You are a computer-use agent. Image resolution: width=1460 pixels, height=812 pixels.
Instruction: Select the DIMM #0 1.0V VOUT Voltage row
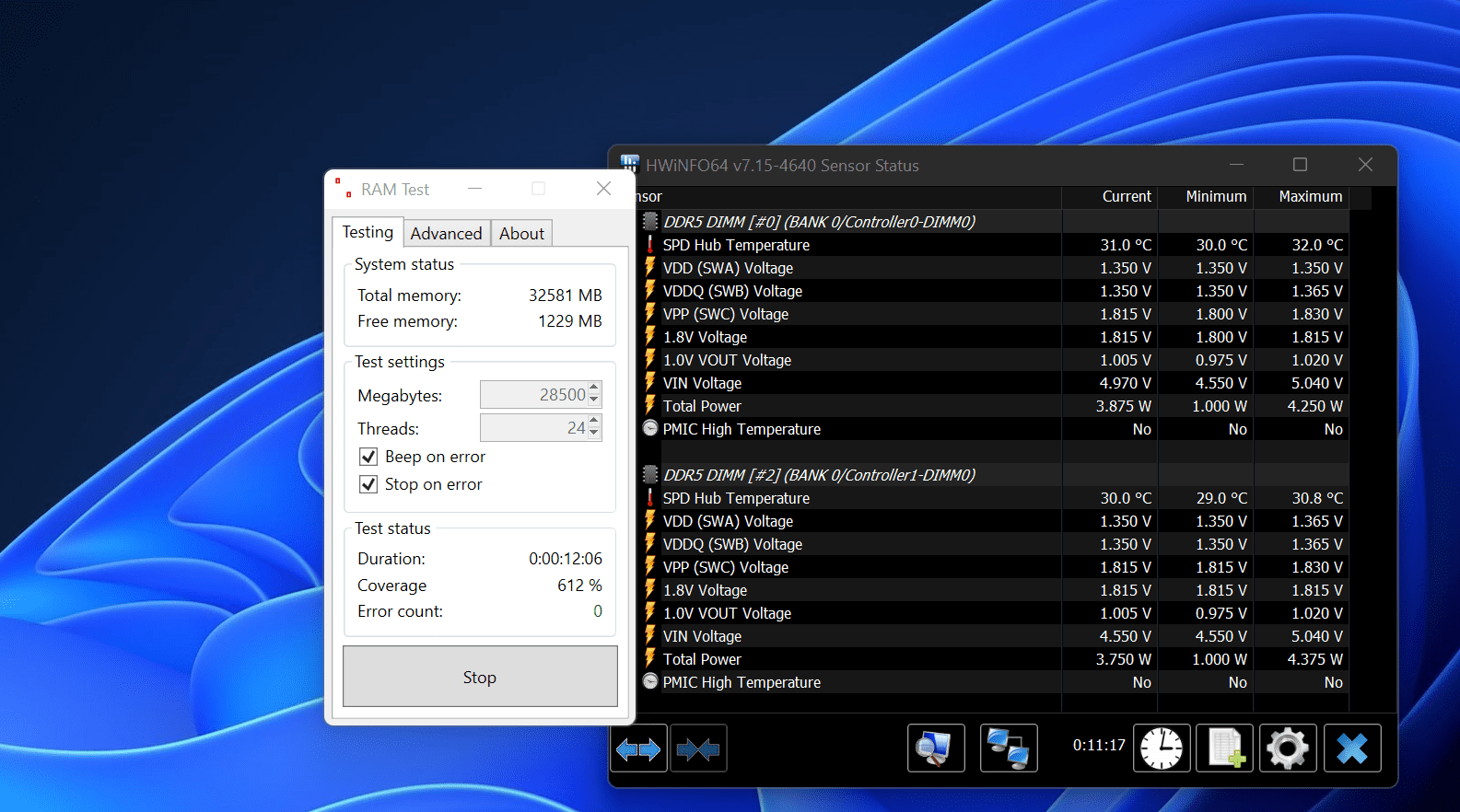pos(993,360)
